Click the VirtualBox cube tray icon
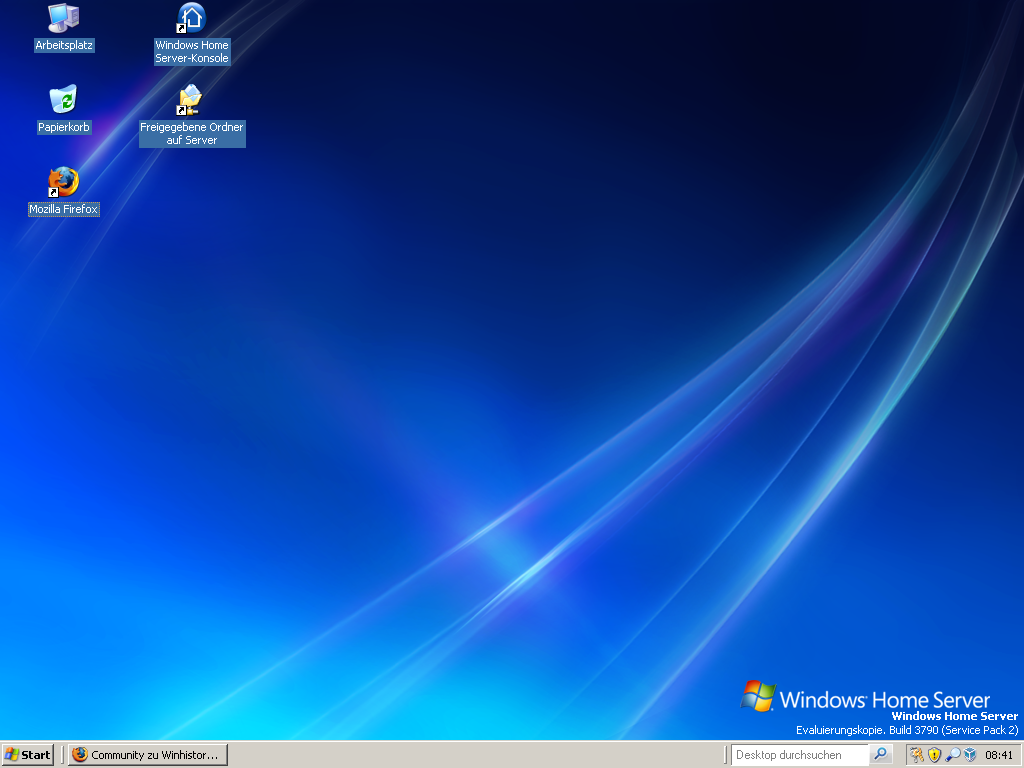 970,755
